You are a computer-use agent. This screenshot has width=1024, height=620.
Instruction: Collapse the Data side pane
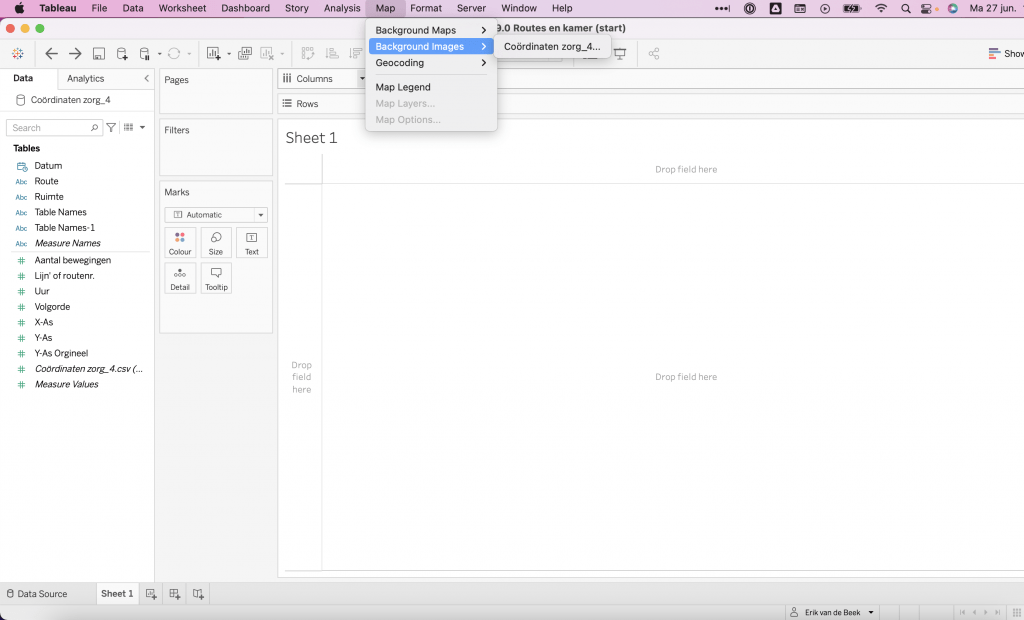147,78
